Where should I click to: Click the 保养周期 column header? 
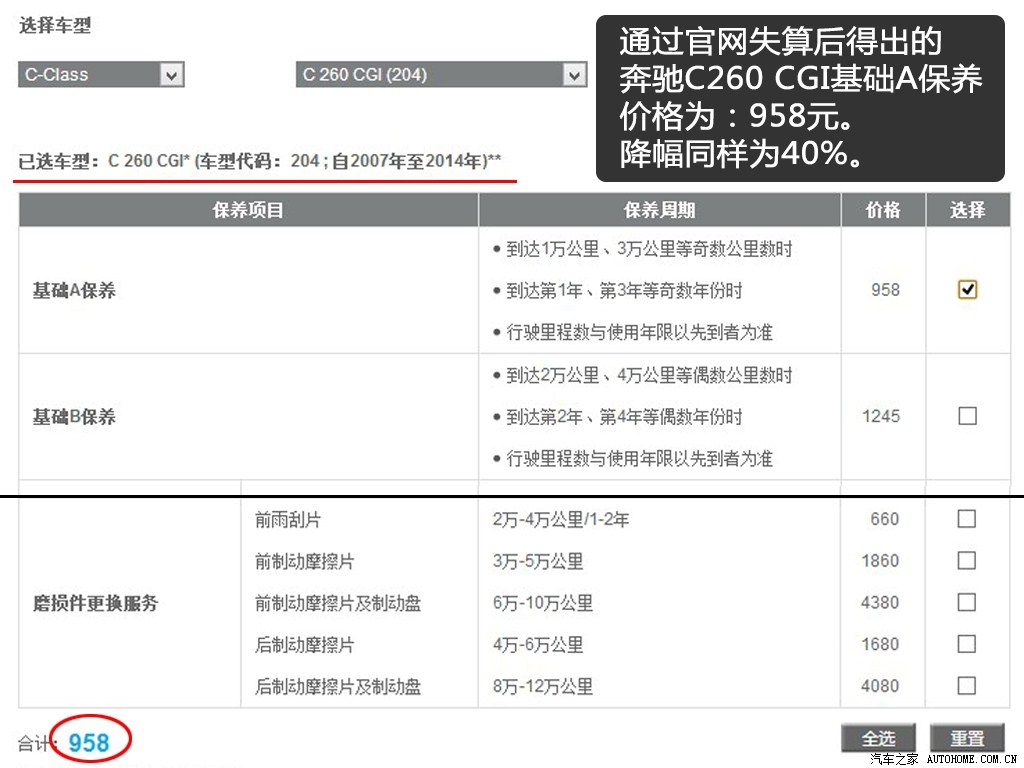coord(660,210)
